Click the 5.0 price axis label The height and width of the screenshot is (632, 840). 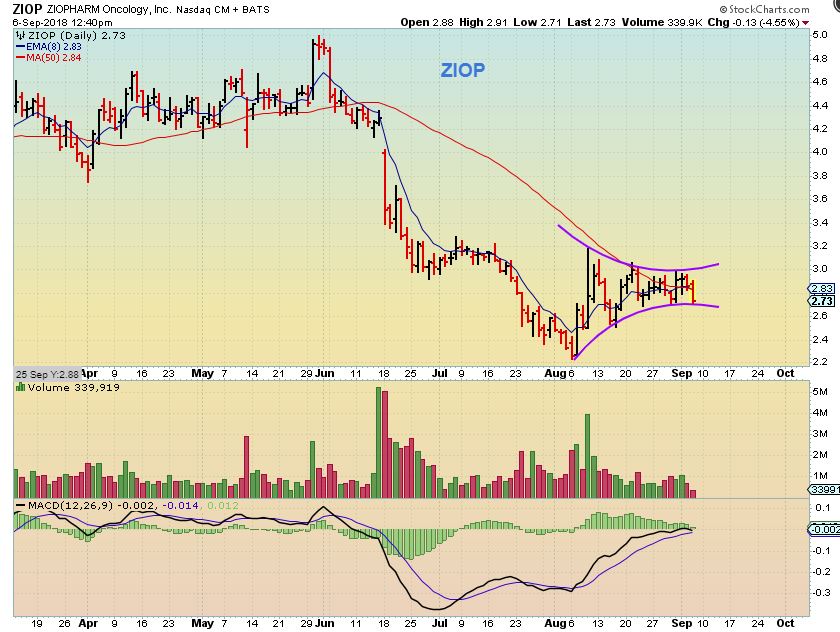(820, 35)
